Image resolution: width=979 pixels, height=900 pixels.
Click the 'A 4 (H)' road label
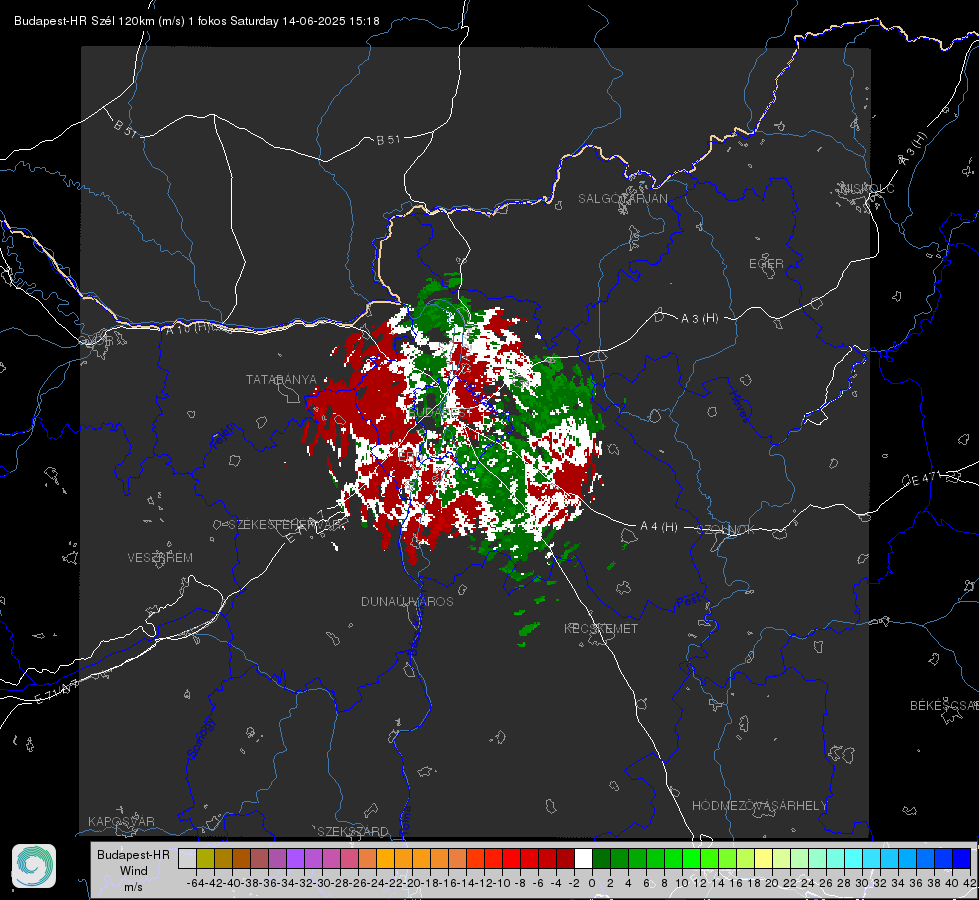coord(659,527)
